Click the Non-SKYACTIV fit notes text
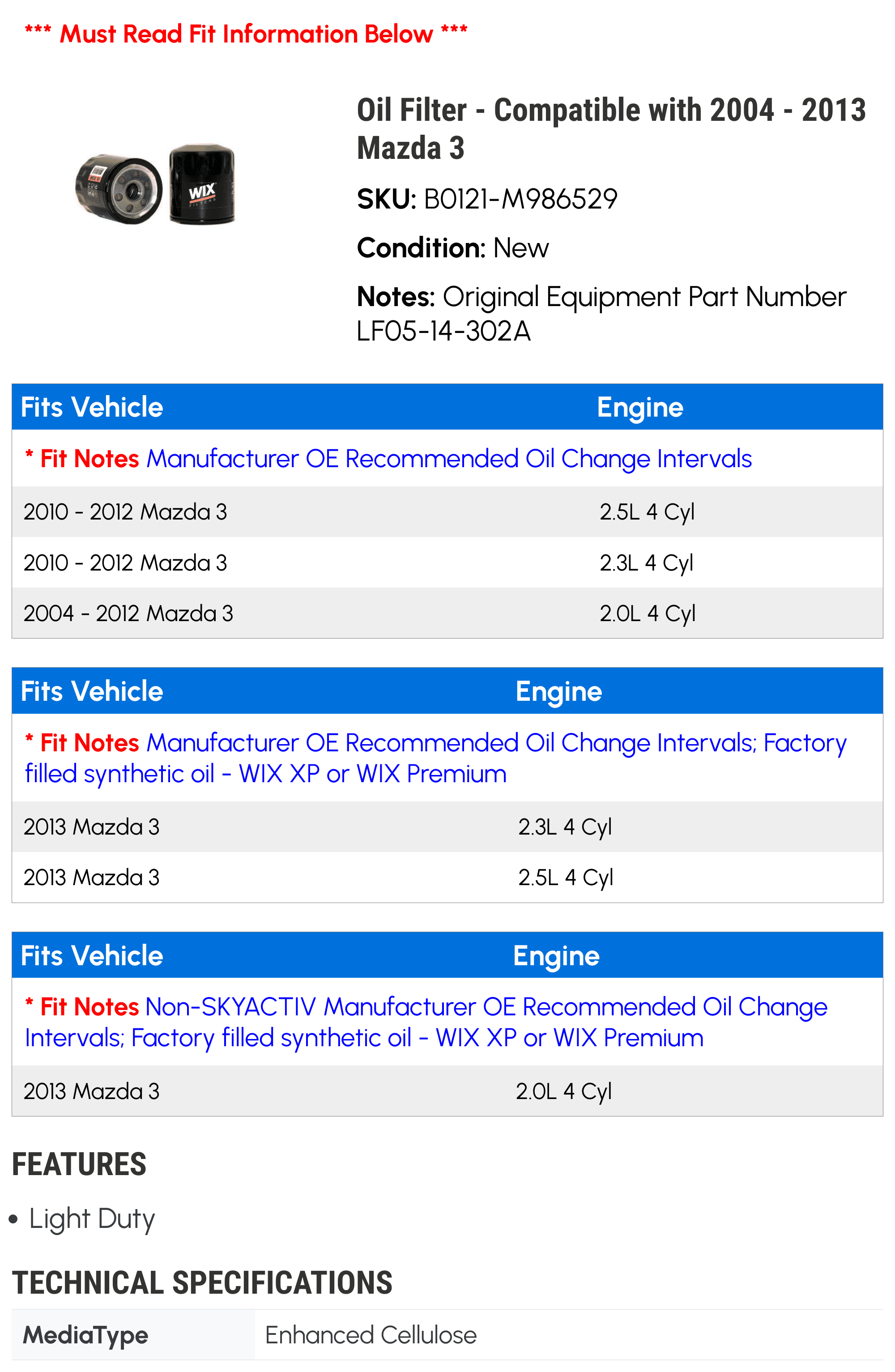Screen dimensions: 895x1372 pos(426,1022)
